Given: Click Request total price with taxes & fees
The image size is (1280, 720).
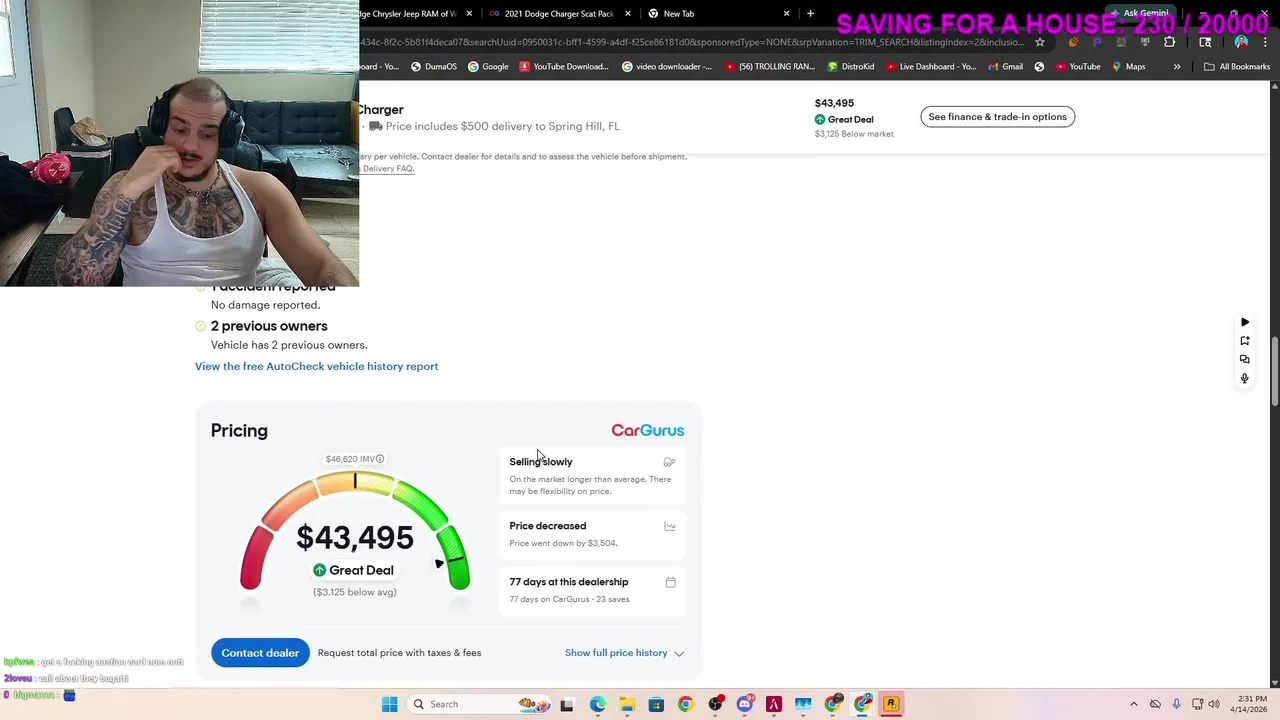Looking at the screenshot, I should (399, 653).
